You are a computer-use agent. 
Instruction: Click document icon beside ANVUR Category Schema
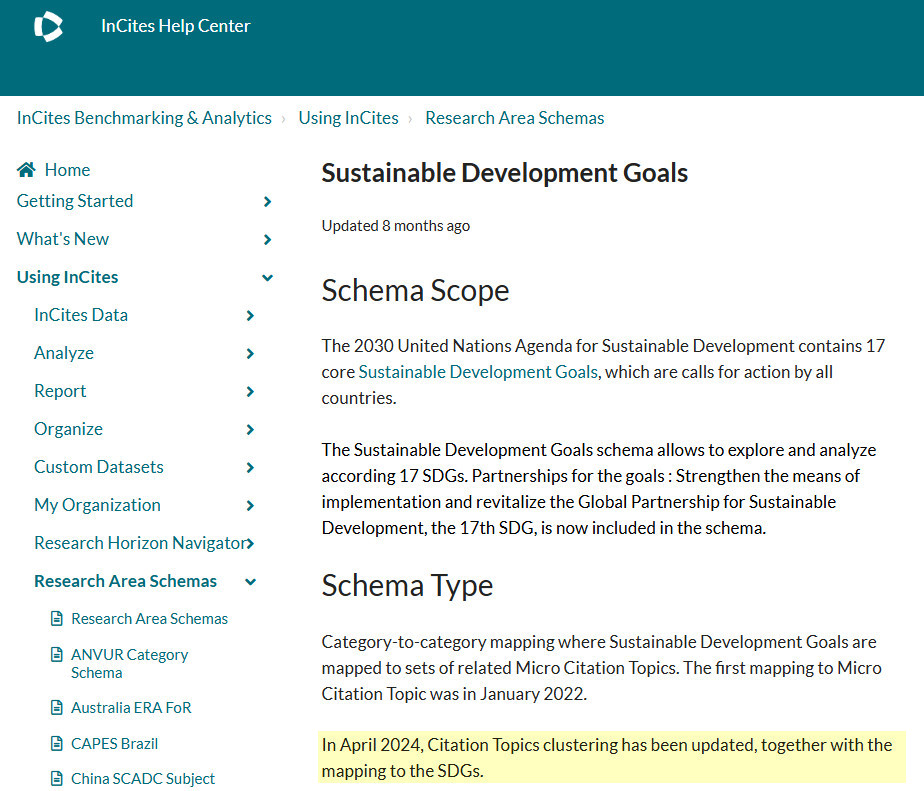[x=57, y=654]
